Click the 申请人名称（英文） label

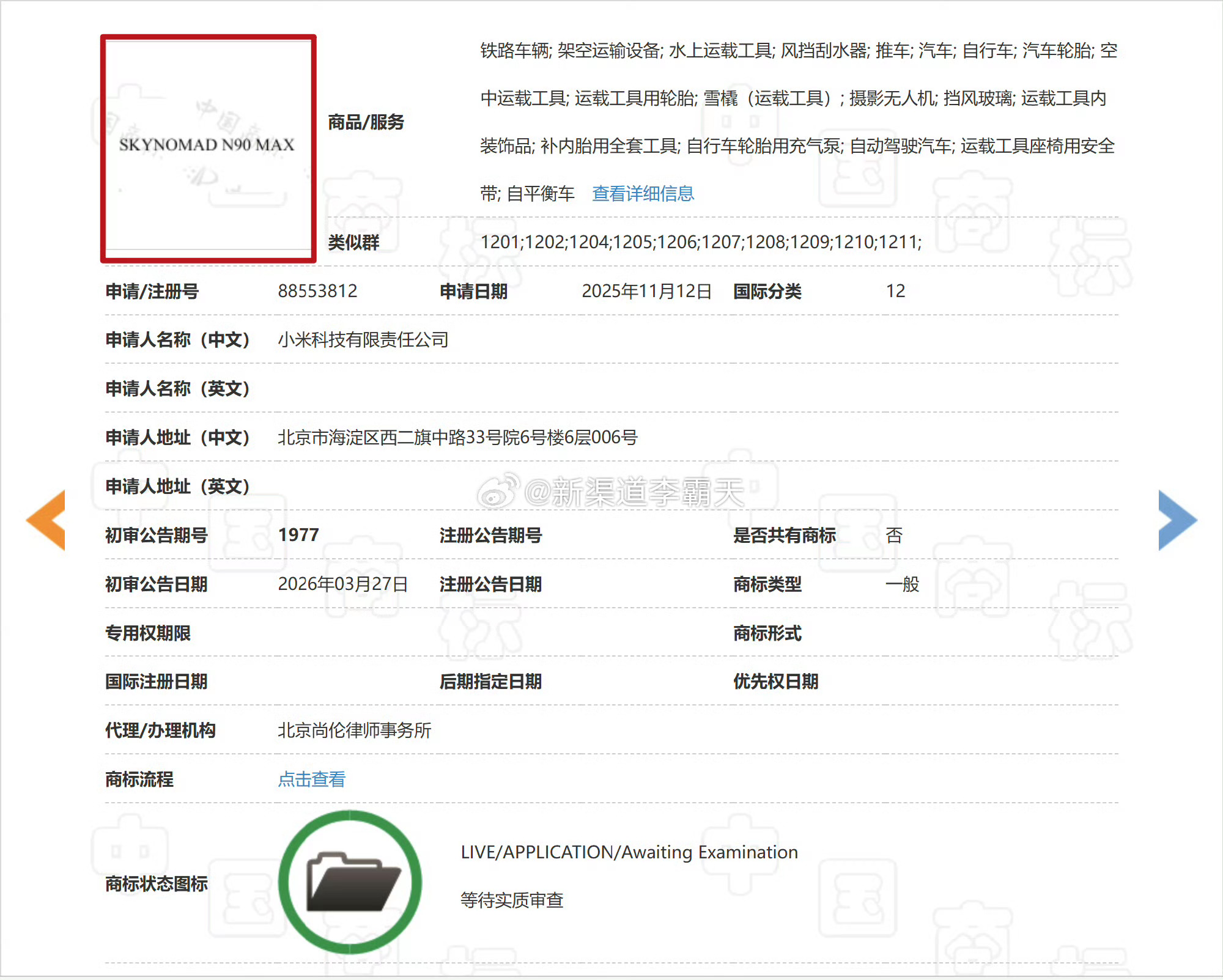pos(177,389)
